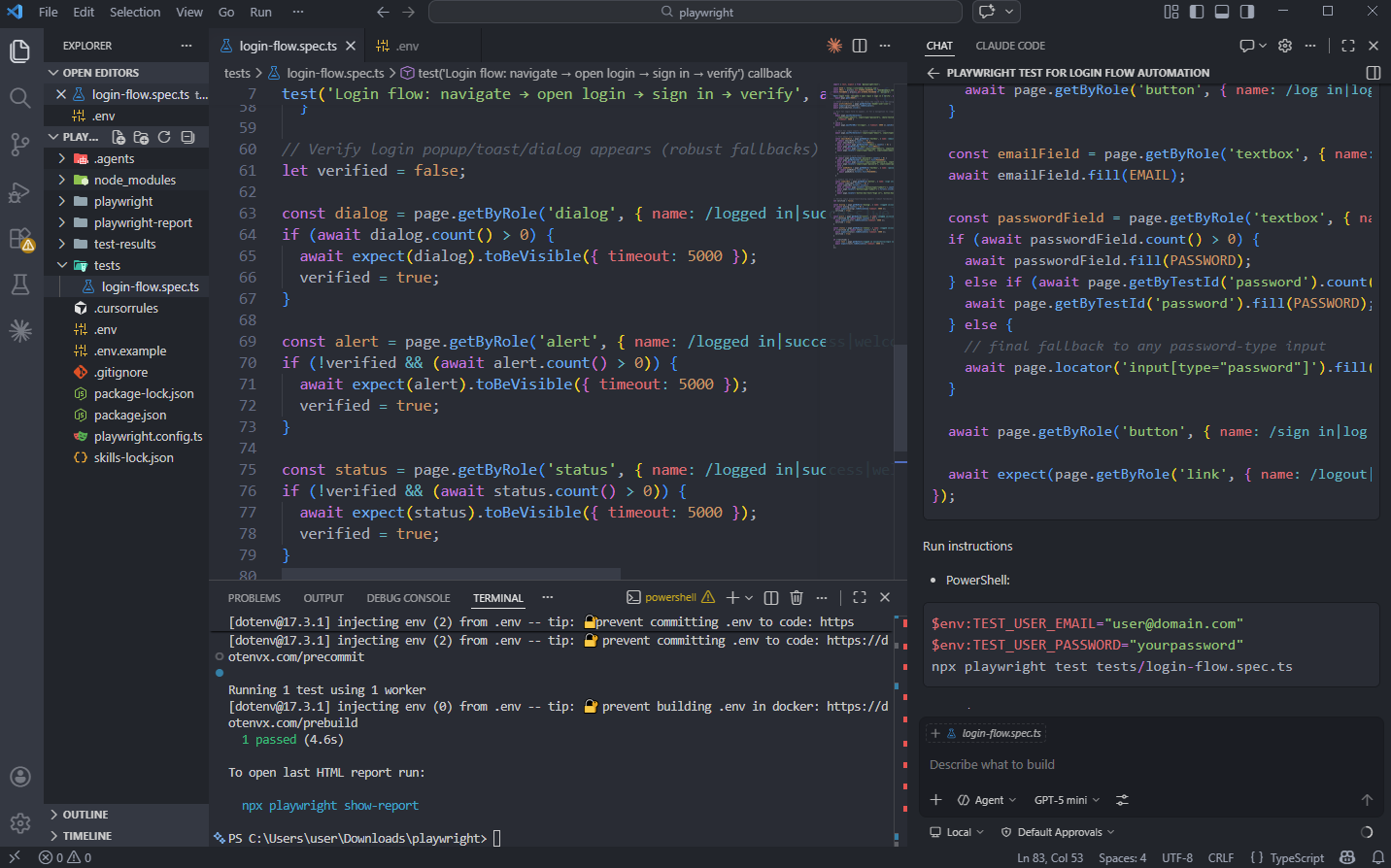The image size is (1391, 868).
Task: Switch to the CLAUDE CODE tab
Action: pos(1010,46)
